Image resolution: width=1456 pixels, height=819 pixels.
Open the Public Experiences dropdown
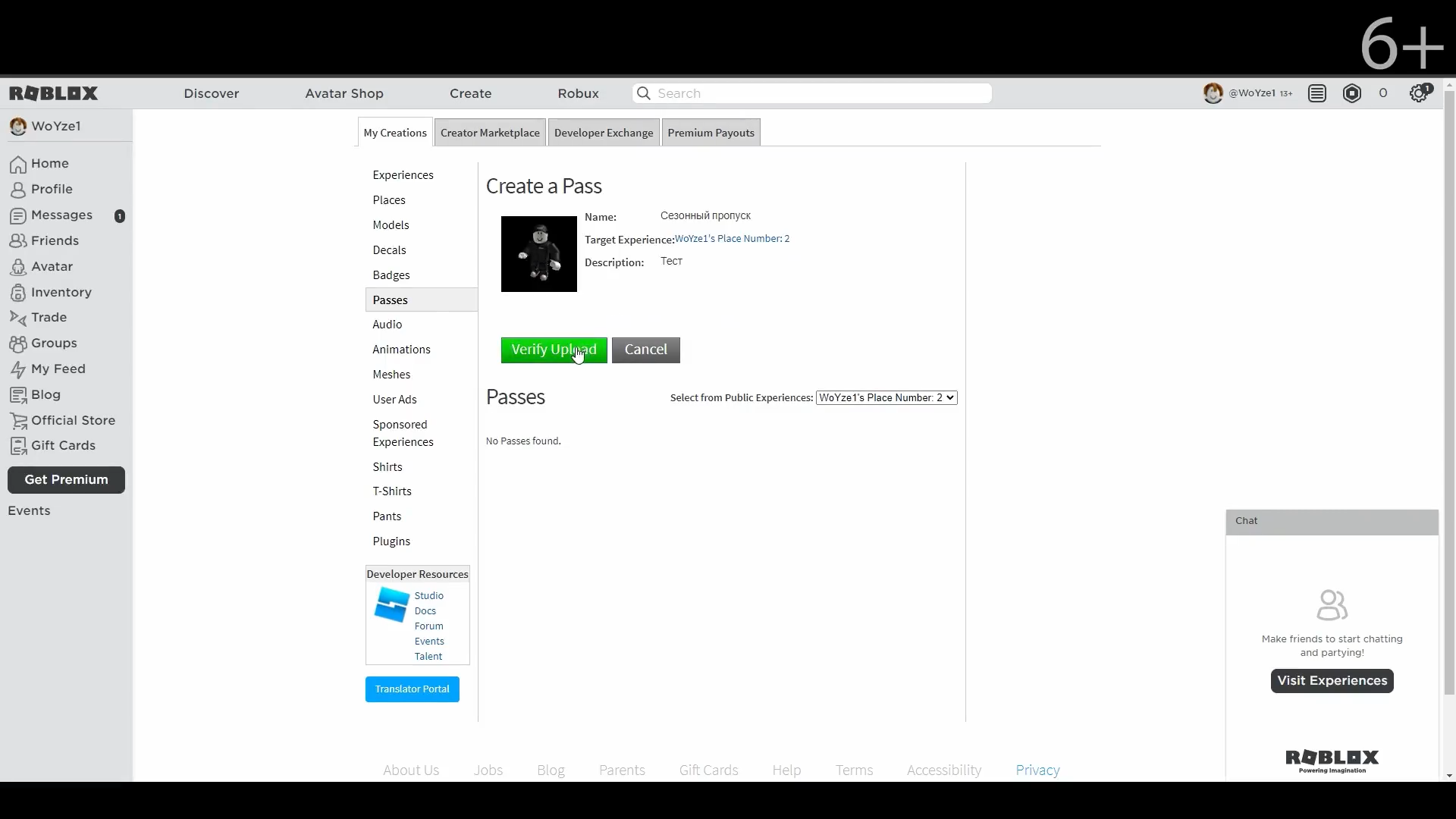coord(886,397)
